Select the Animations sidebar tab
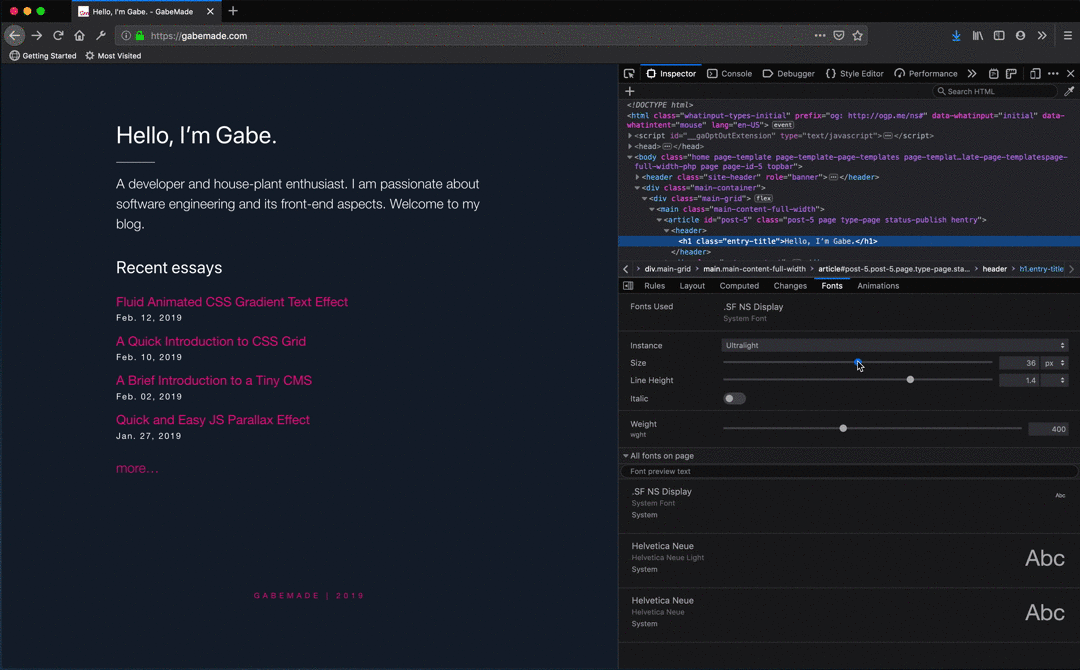Screen dimensions: 1080x670 pos(878,286)
